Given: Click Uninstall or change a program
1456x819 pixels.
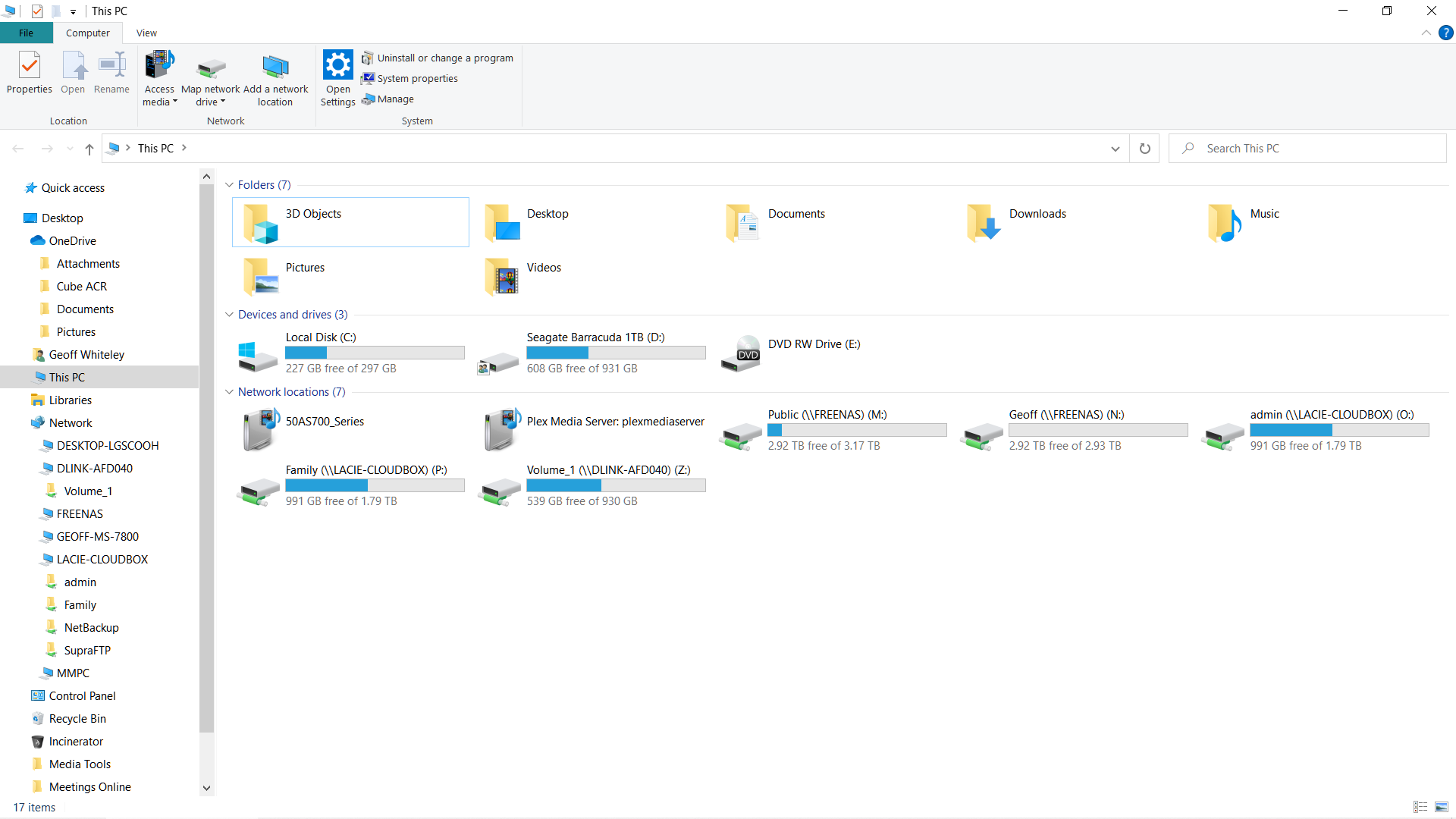Looking at the screenshot, I should [x=438, y=58].
